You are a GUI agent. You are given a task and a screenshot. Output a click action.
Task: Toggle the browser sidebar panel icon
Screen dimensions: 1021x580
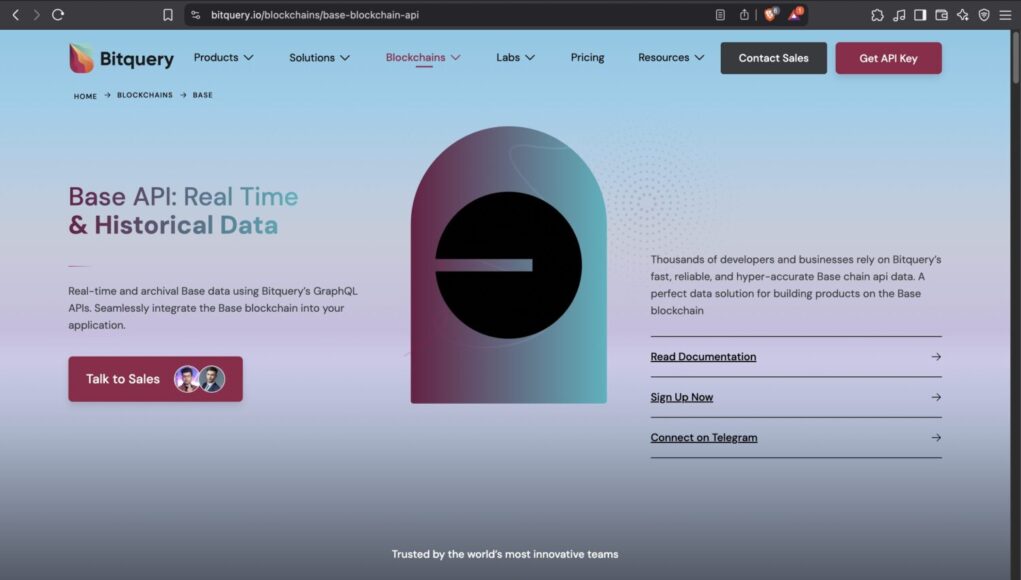coord(920,14)
